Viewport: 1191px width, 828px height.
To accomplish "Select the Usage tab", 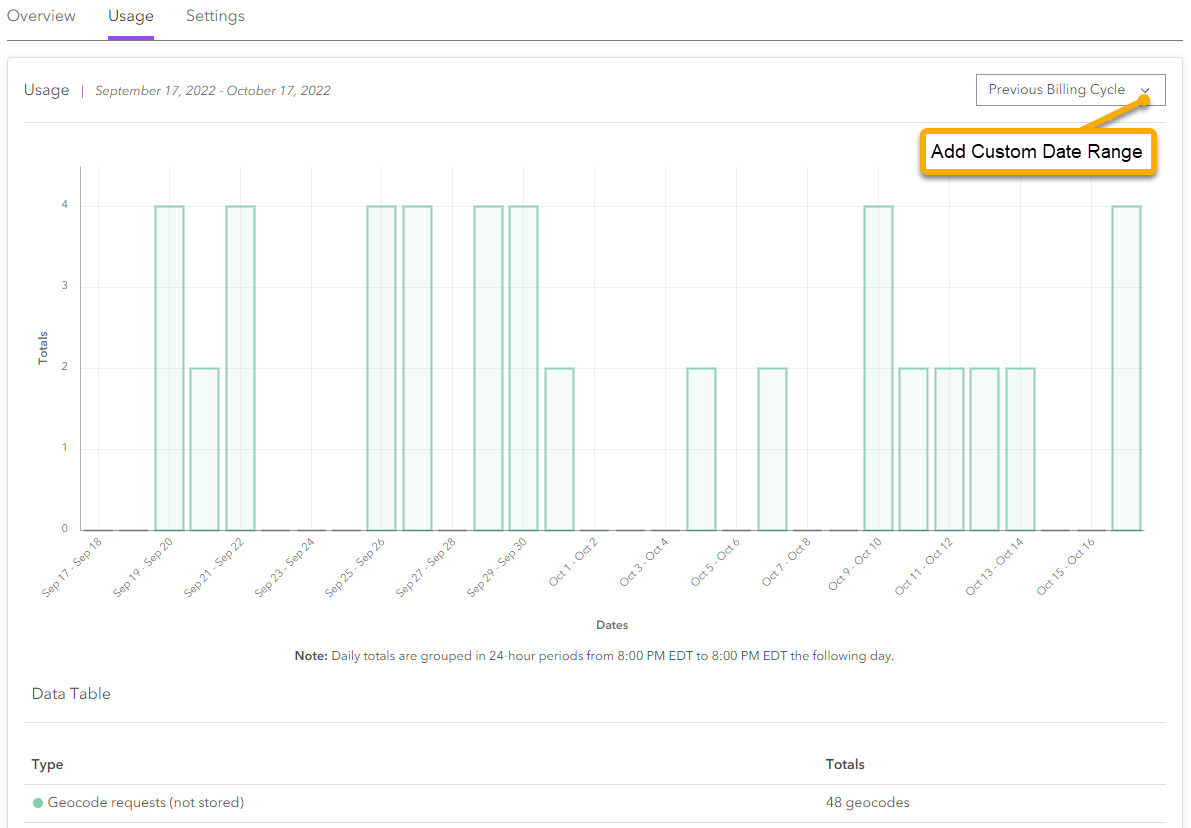I will (x=131, y=16).
